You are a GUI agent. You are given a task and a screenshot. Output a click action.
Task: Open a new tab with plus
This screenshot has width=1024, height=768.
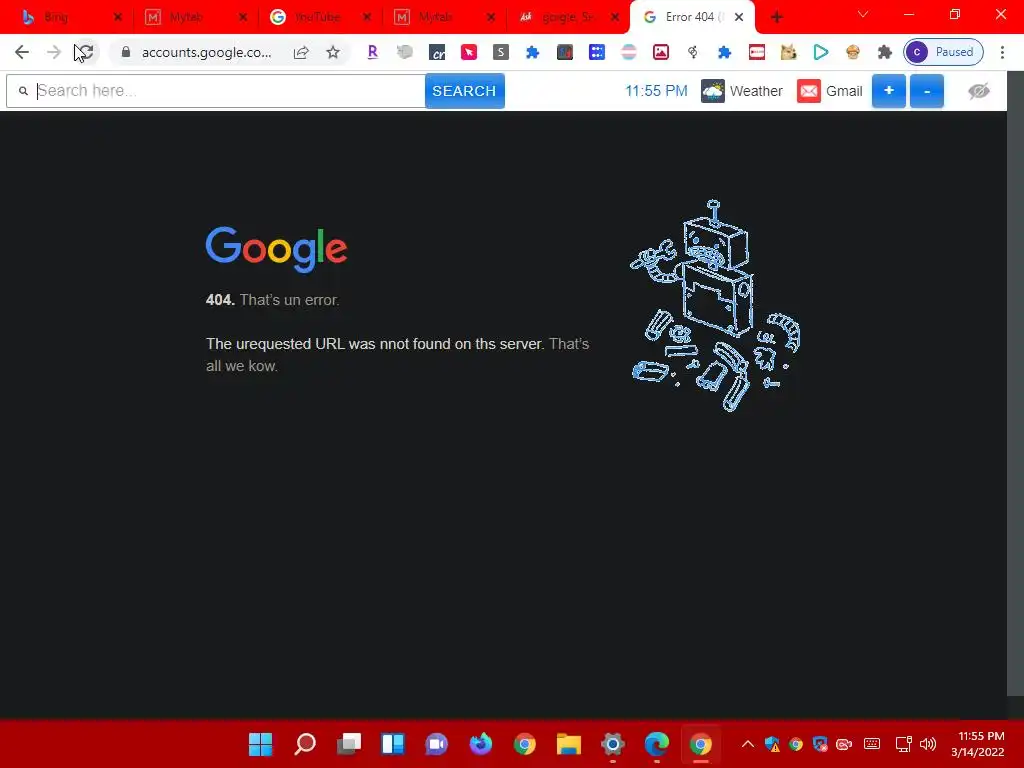pos(776,17)
